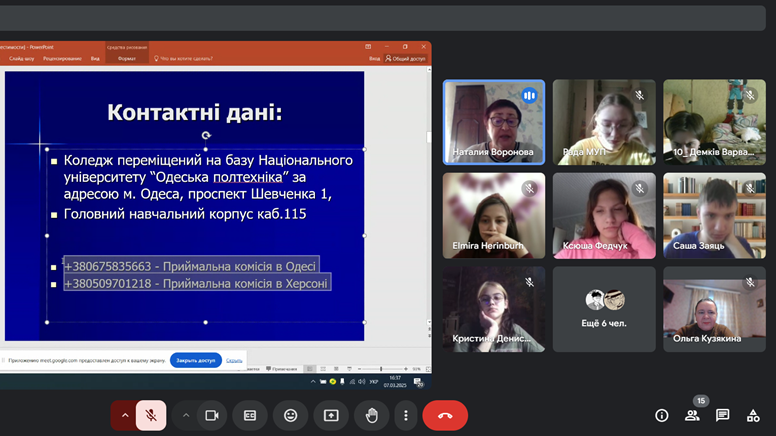
Task: Open meeting details info icon
Action: (662, 416)
